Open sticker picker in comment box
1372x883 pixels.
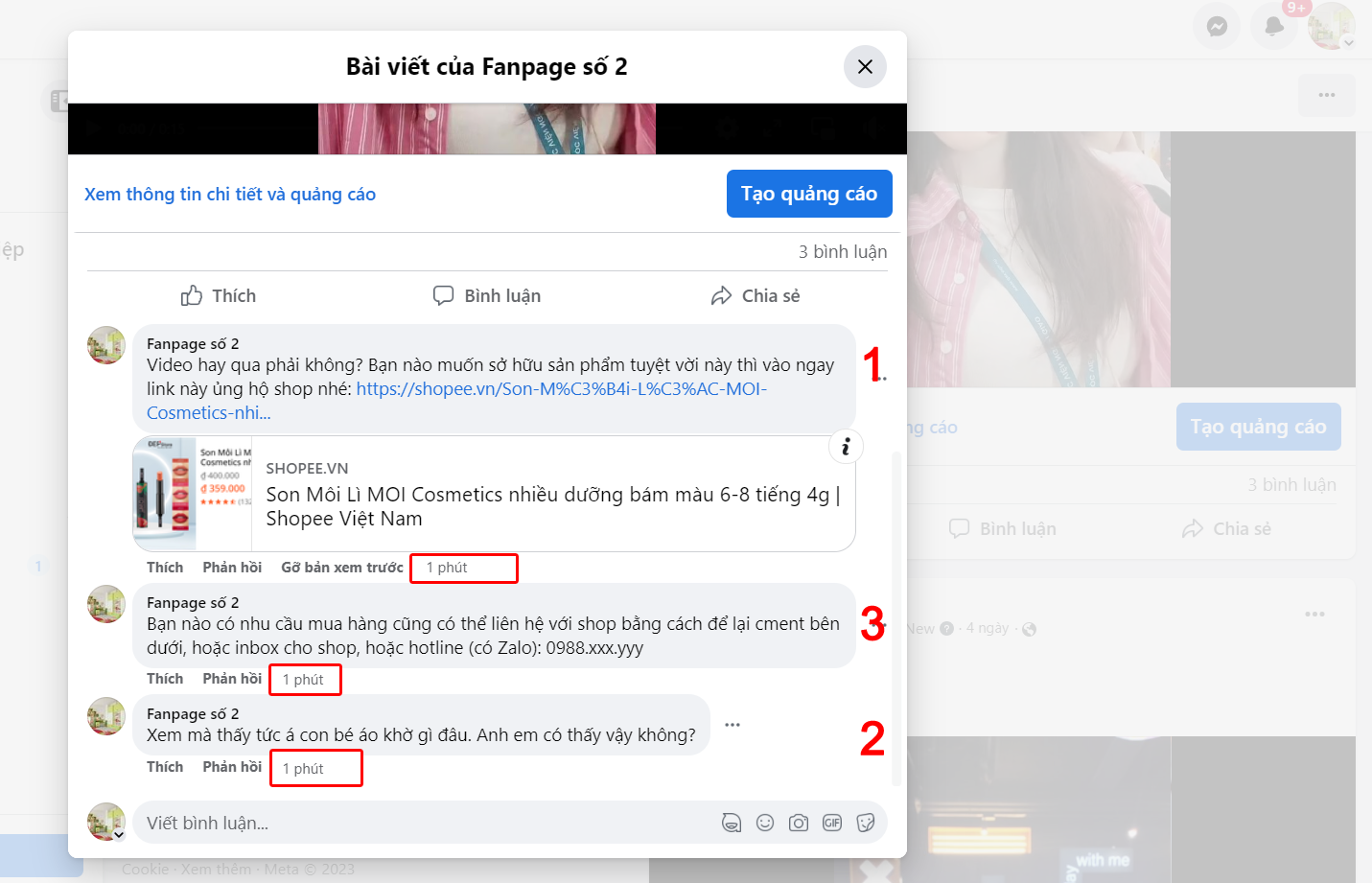[x=866, y=823]
